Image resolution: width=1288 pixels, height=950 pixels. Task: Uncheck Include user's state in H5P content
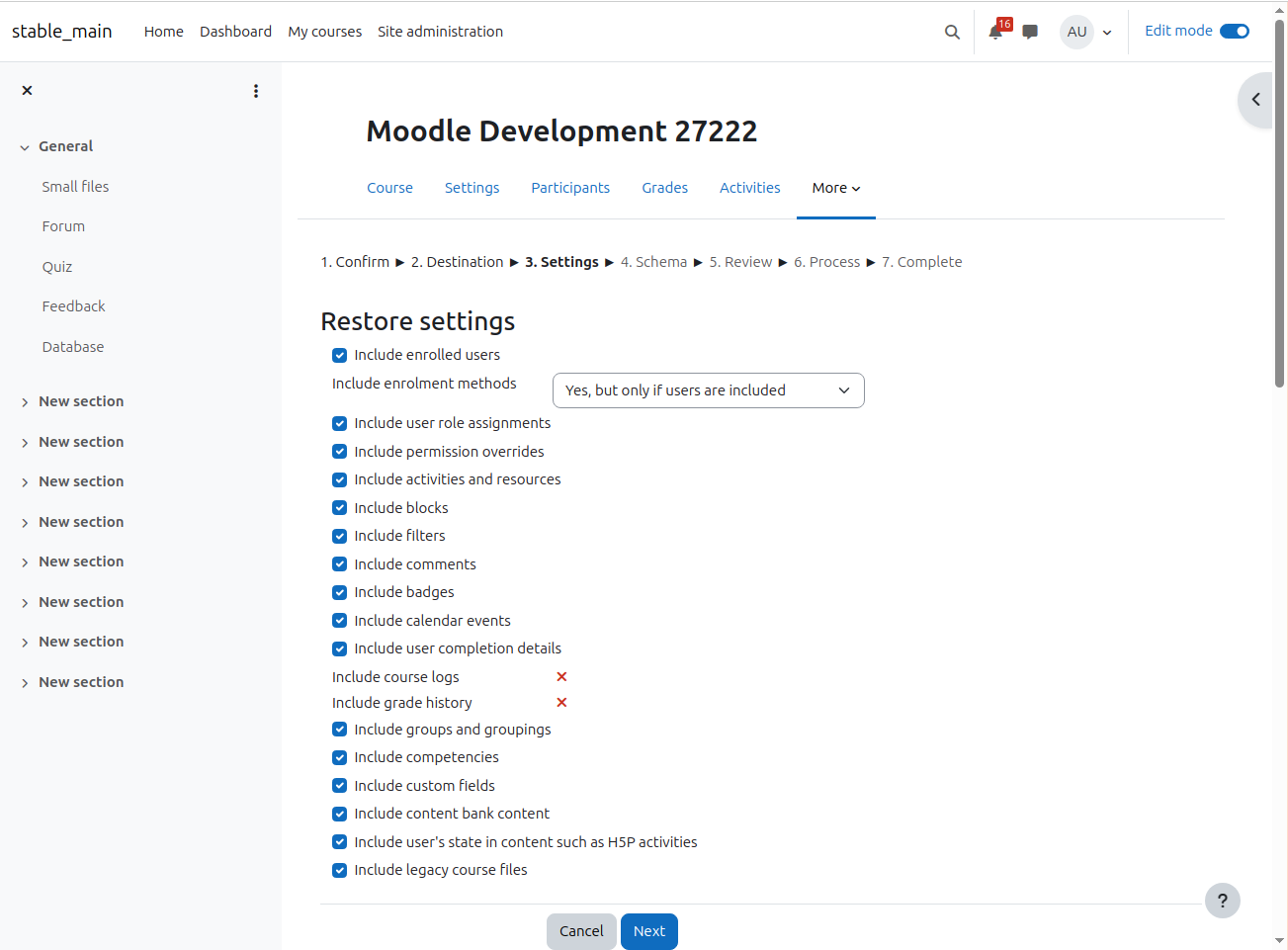point(339,842)
